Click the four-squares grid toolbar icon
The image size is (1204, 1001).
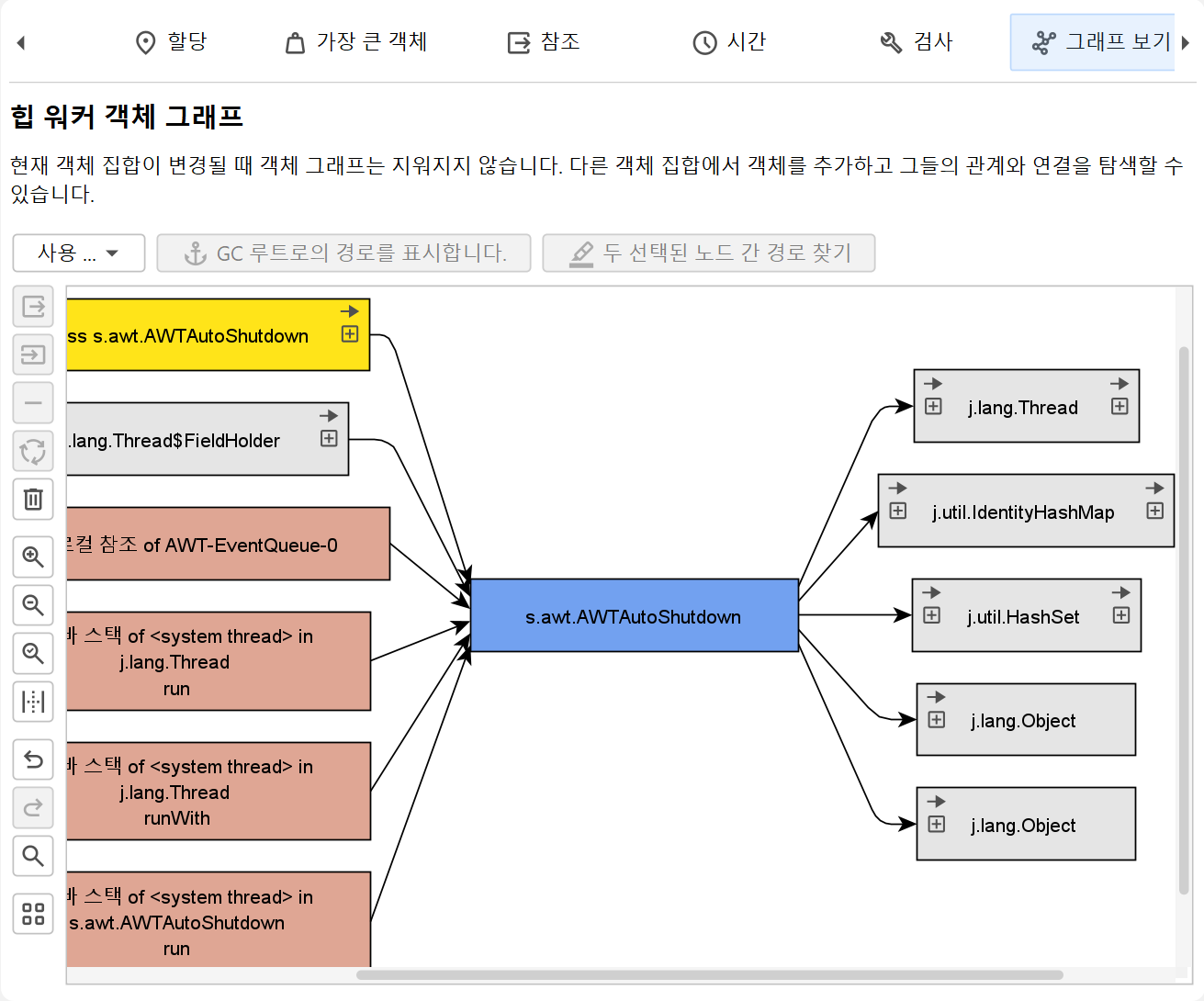33,914
